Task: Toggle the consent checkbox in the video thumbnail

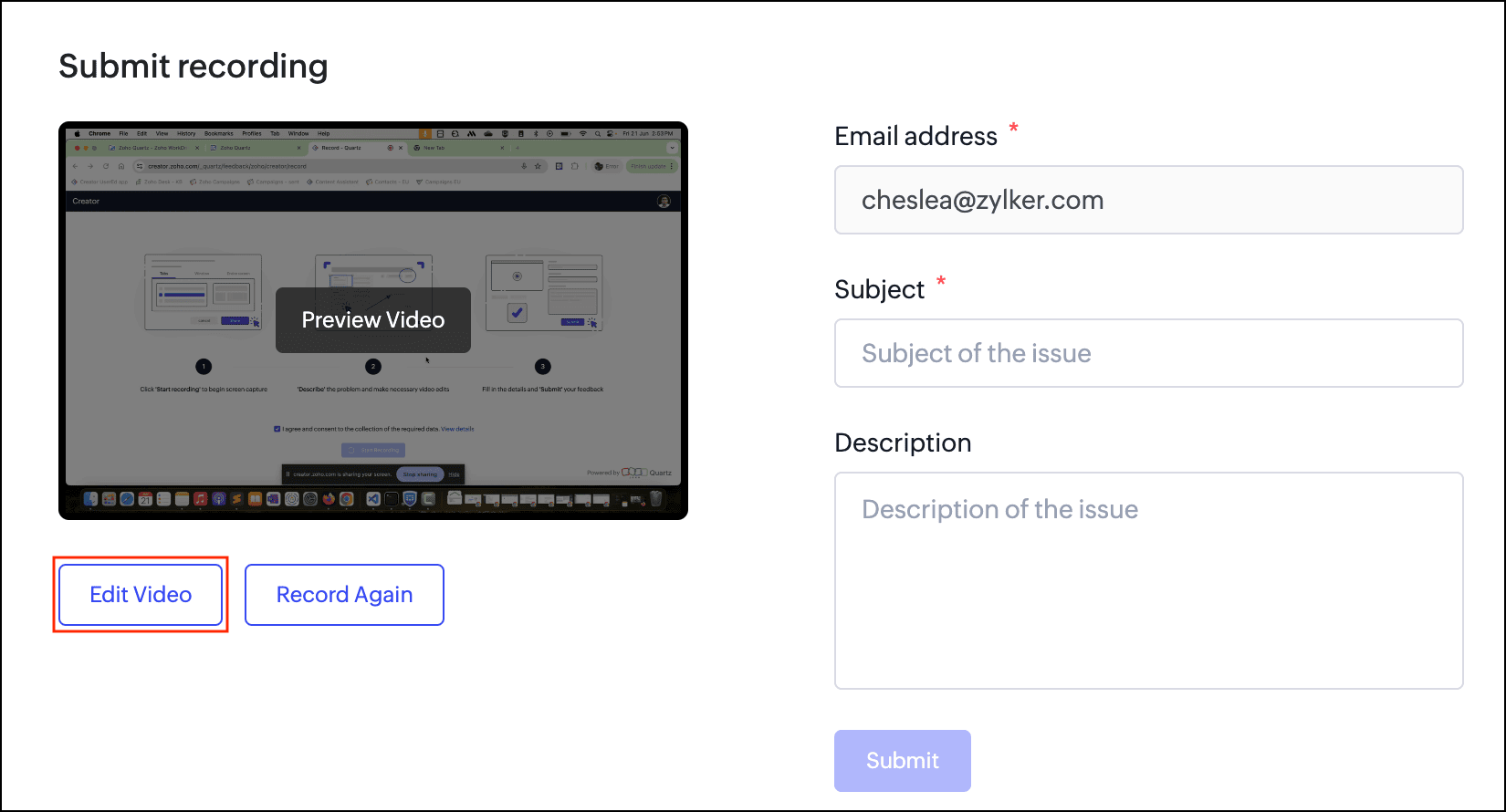Action: [277, 429]
